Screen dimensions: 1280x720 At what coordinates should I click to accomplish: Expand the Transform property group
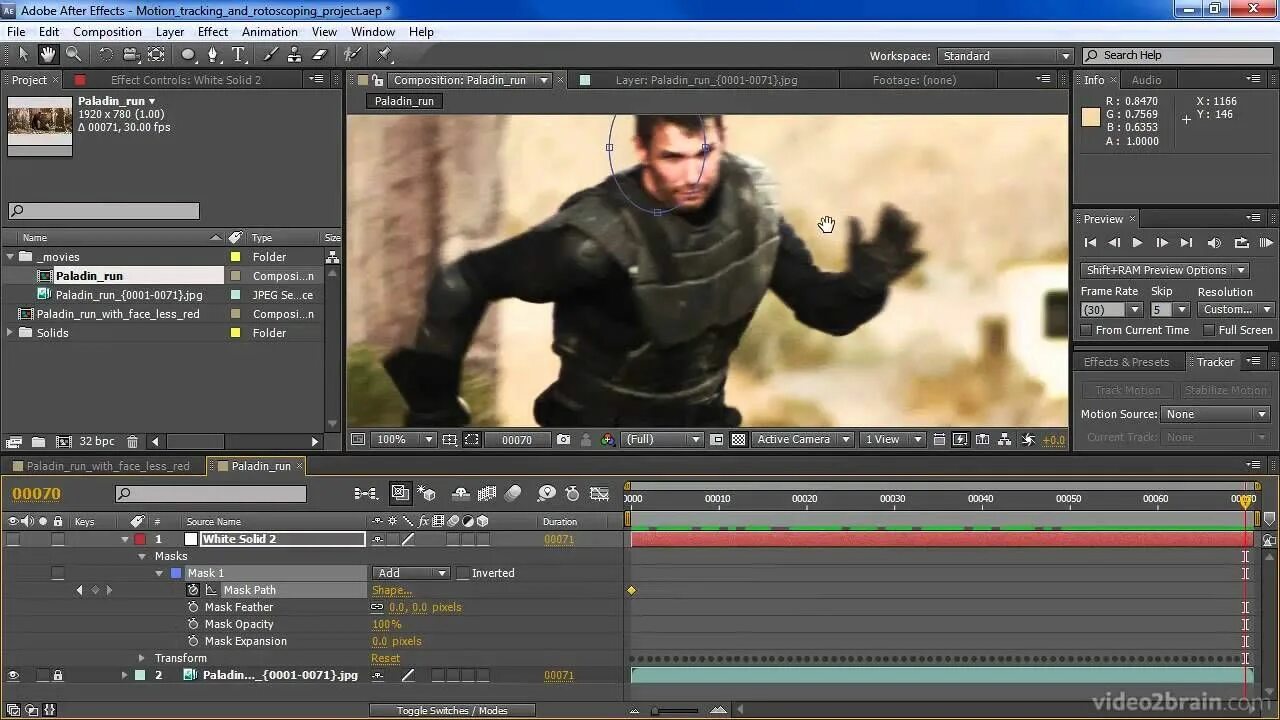point(142,658)
